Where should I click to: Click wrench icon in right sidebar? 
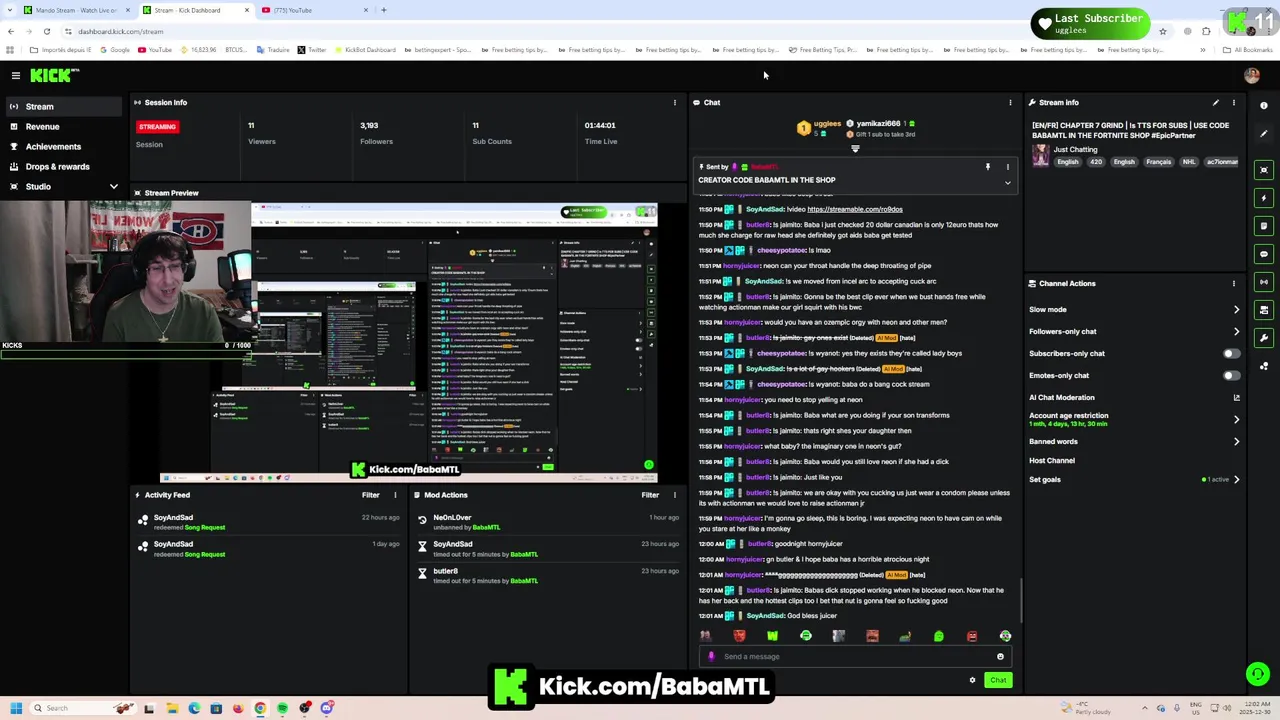(x=1264, y=338)
